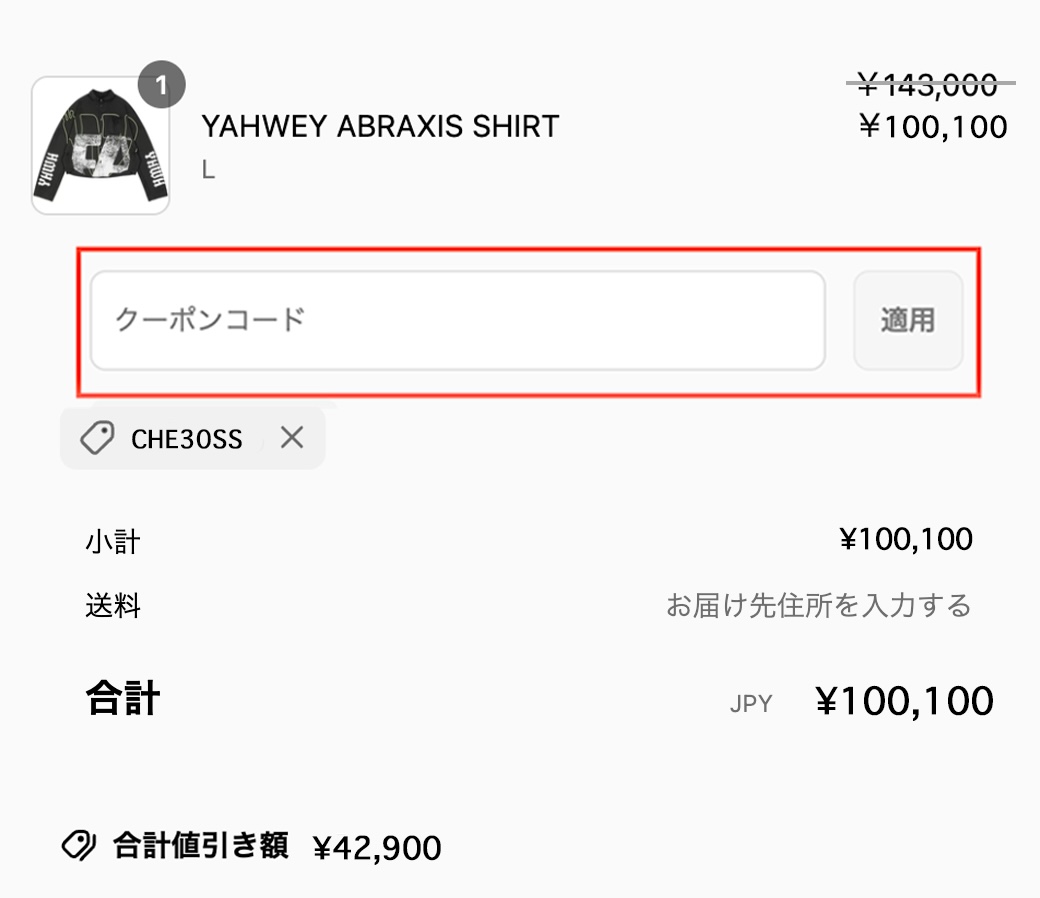Remove the CHE30SS coupon with the X
Screen dimensions: 1040x898
pyautogui.click(x=292, y=437)
